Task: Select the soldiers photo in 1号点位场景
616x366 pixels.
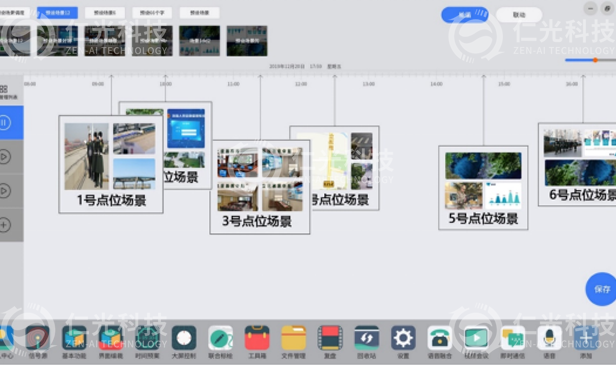Action: tap(87, 156)
